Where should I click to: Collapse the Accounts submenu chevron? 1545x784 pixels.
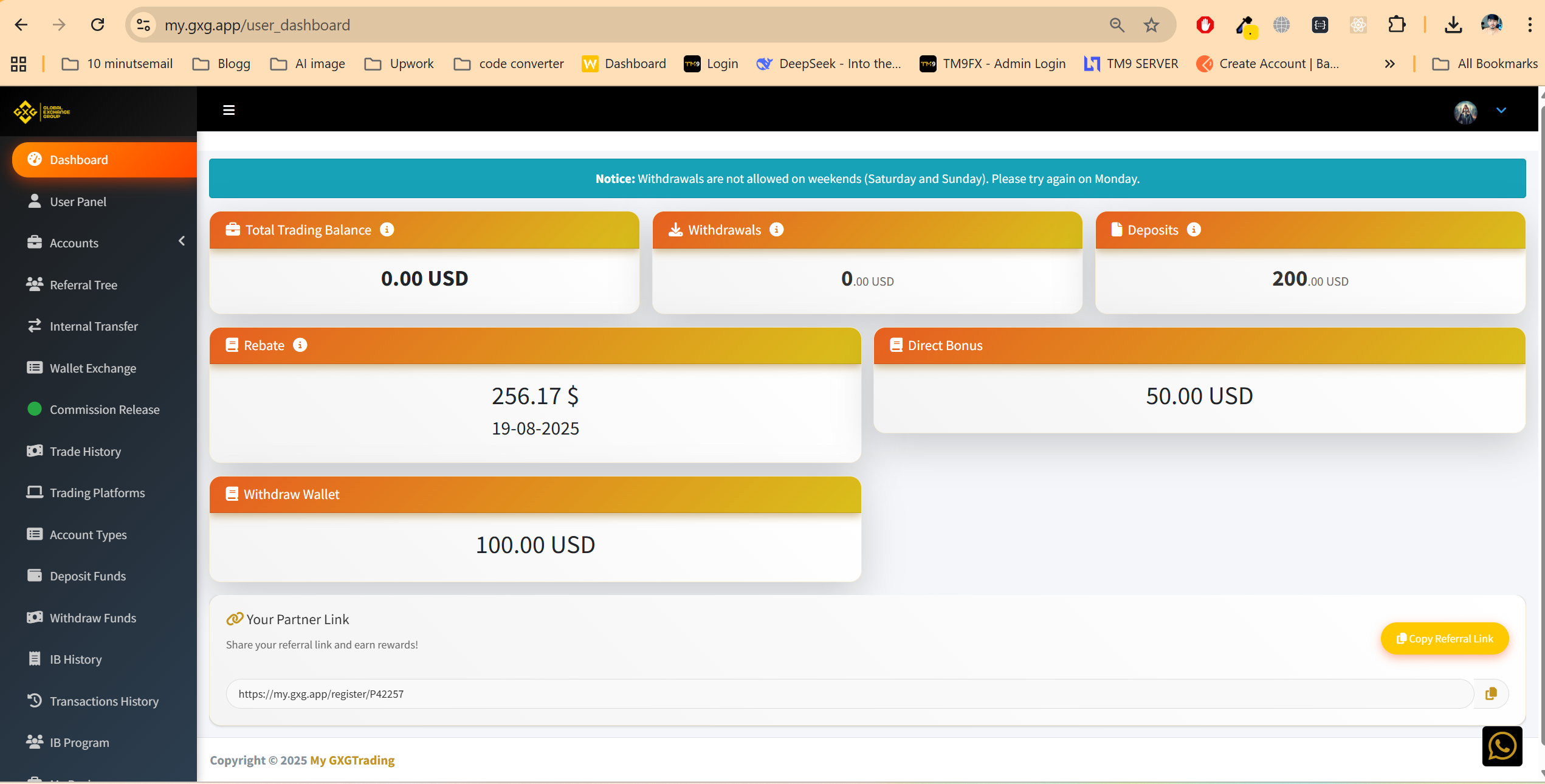(x=182, y=241)
